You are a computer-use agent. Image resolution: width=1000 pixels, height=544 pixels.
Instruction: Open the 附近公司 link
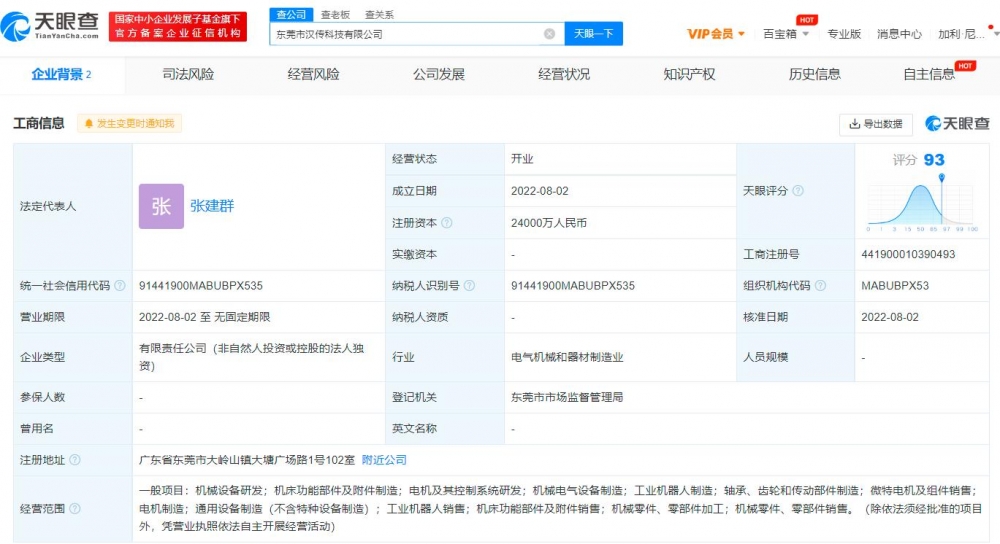(384, 460)
